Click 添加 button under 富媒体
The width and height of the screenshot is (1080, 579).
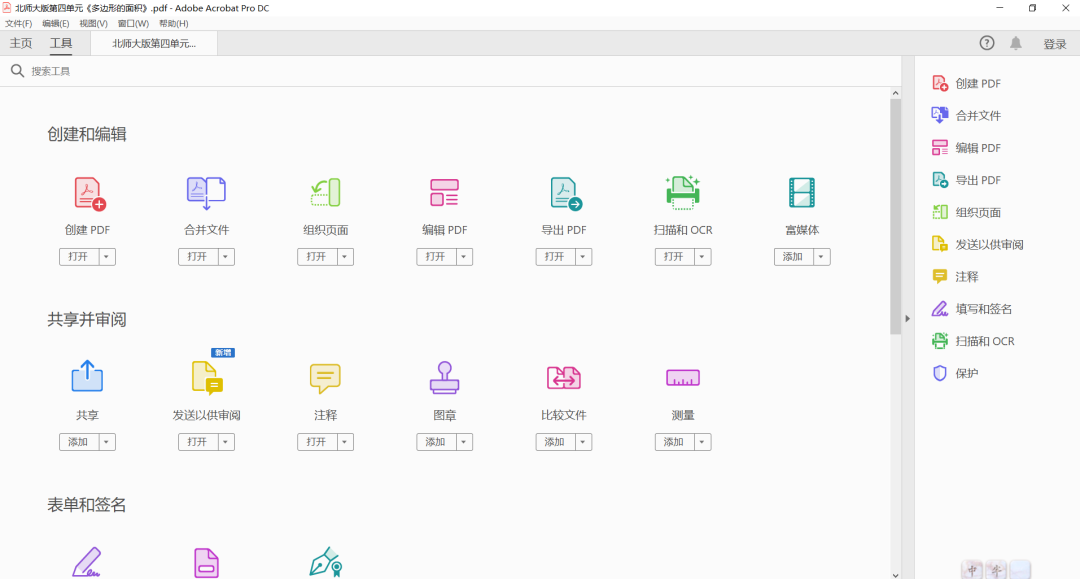793,257
